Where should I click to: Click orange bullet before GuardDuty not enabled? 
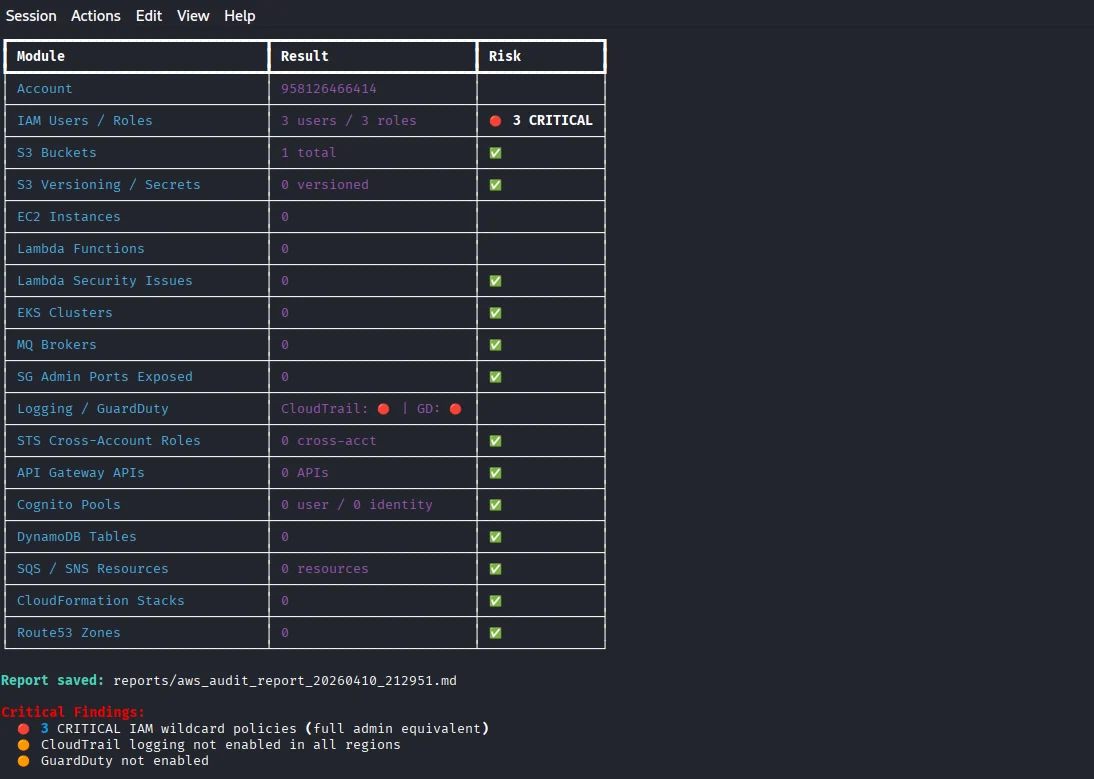coord(24,761)
